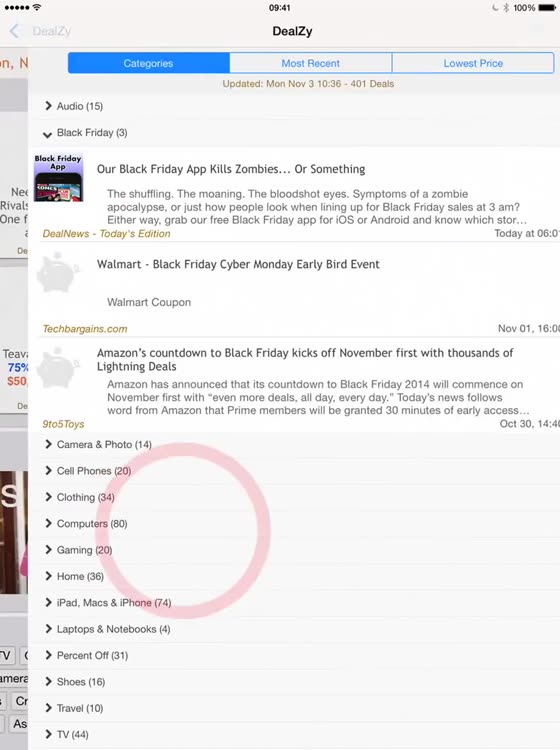The height and width of the screenshot is (750, 560).
Task: Click the 'Updated: Mon Nov 3 10:36 - 401 Deals' status
Action: coord(308,84)
